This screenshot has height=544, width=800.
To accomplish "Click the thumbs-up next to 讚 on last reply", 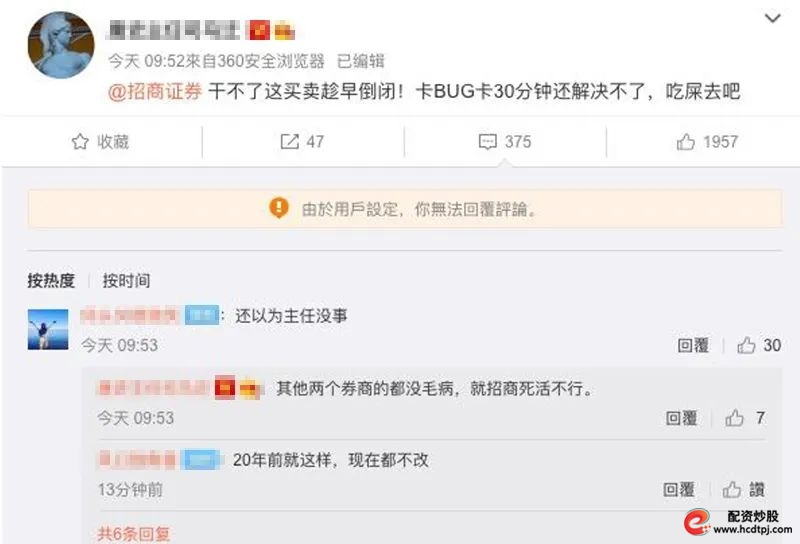I will point(732,489).
